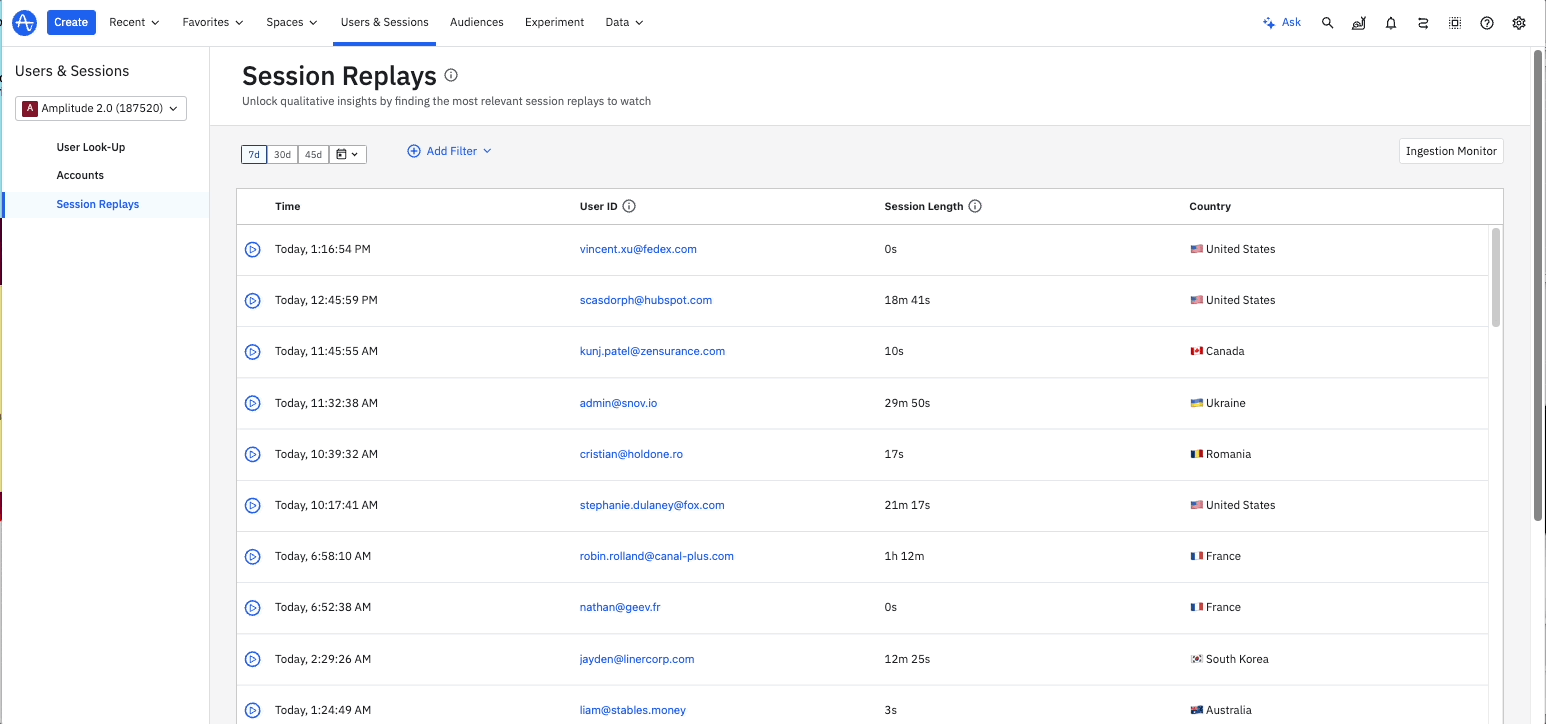Open the custom calendar date dropdown
Viewport: 1546px width, 724px height.
(347, 154)
